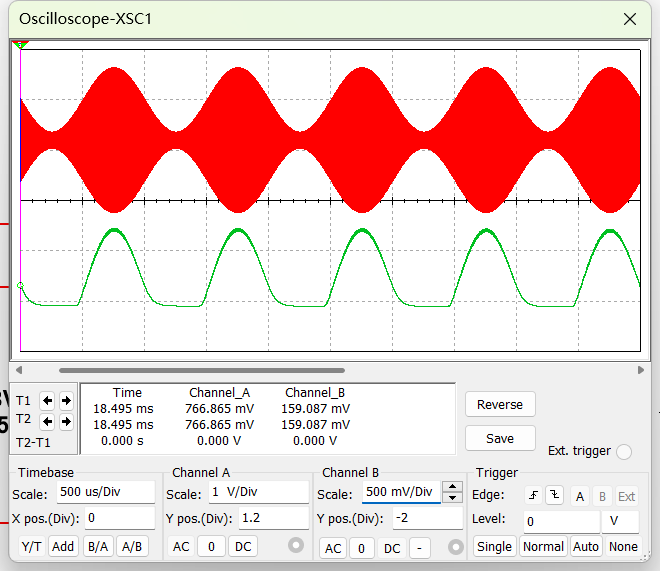Set trigger mode to Normal
The width and height of the screenshot is (660, 571).
coord(543,546)
